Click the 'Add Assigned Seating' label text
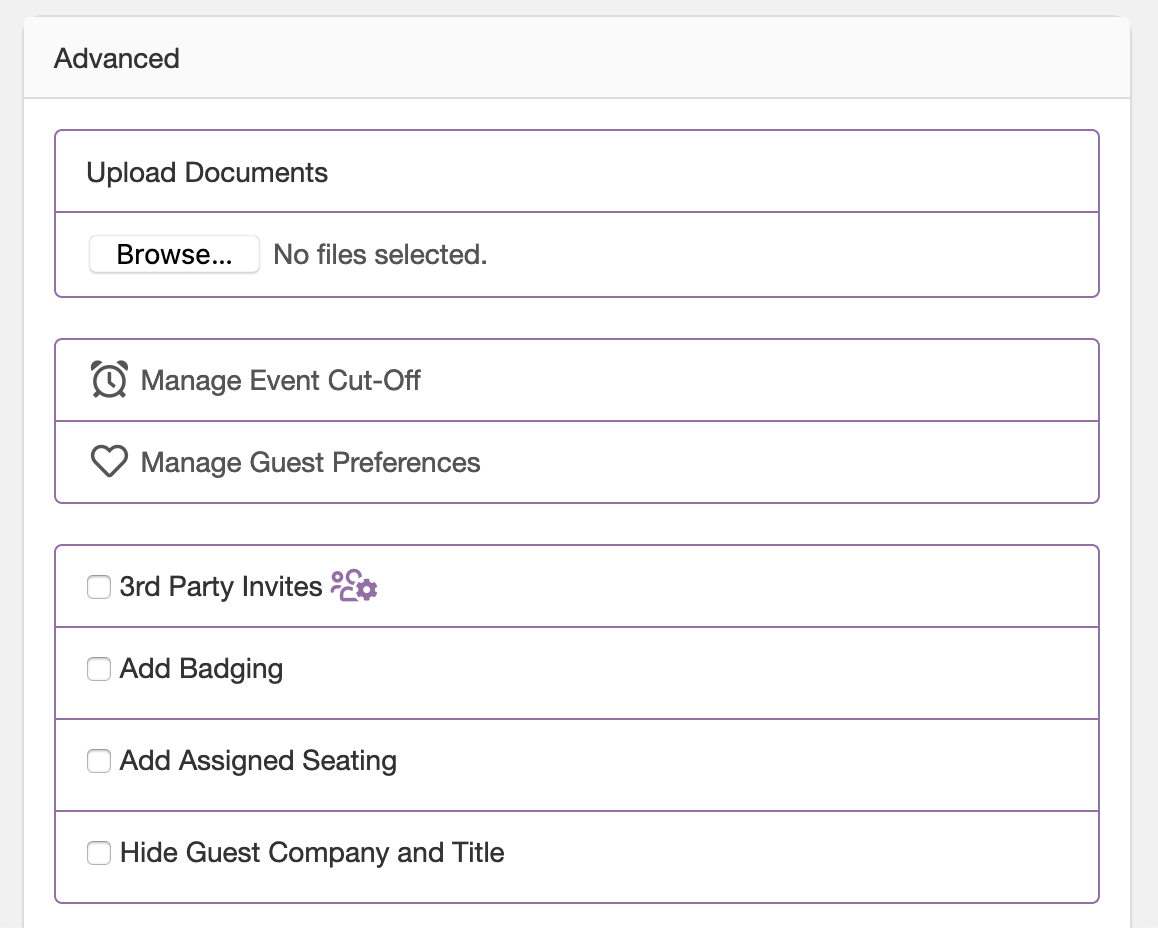 (258, 760)
